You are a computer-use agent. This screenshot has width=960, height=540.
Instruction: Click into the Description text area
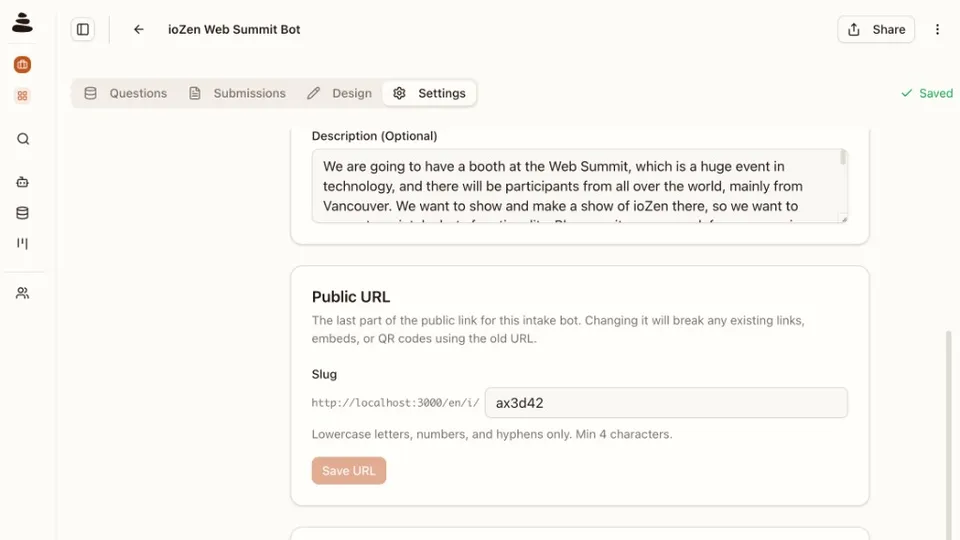[x=579, y=186]
